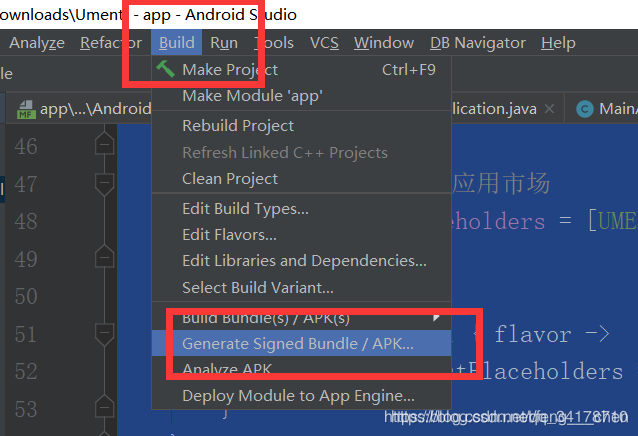Select Make Module 'app'
Screen dimensions: 638x436
pyautogui.click(x=302, y=96)
